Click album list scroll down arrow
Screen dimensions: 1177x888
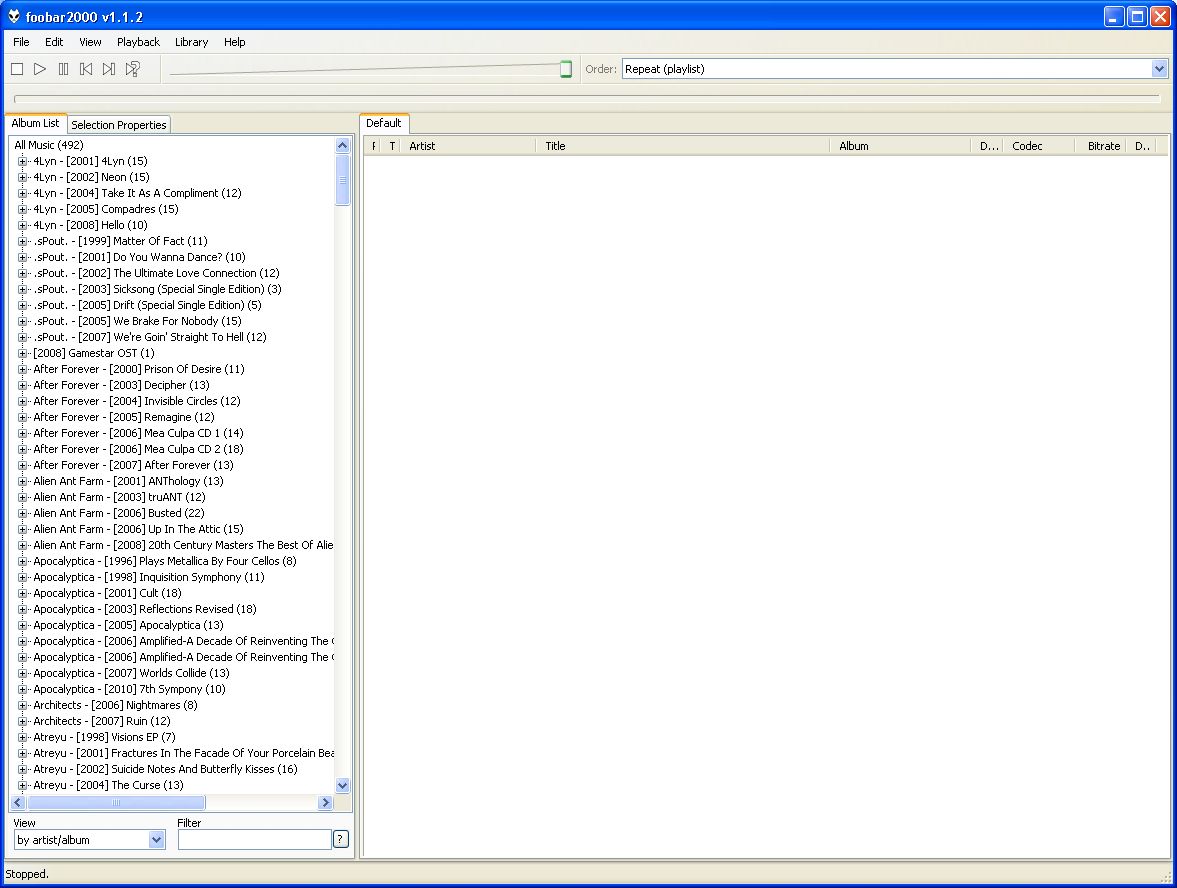click(x=342, y=786)
